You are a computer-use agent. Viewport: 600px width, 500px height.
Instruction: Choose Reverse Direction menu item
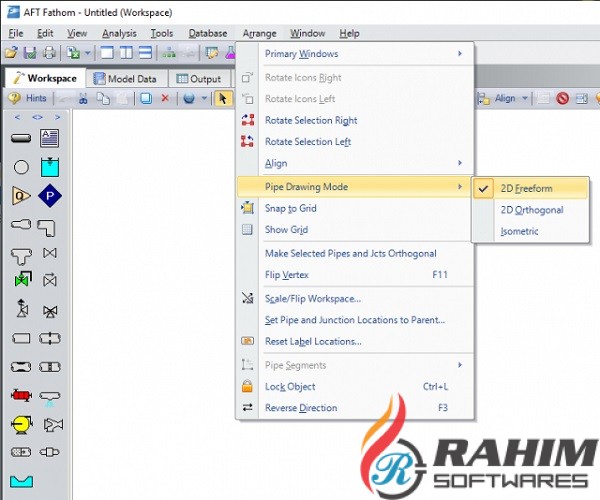[x=355, y=408]
